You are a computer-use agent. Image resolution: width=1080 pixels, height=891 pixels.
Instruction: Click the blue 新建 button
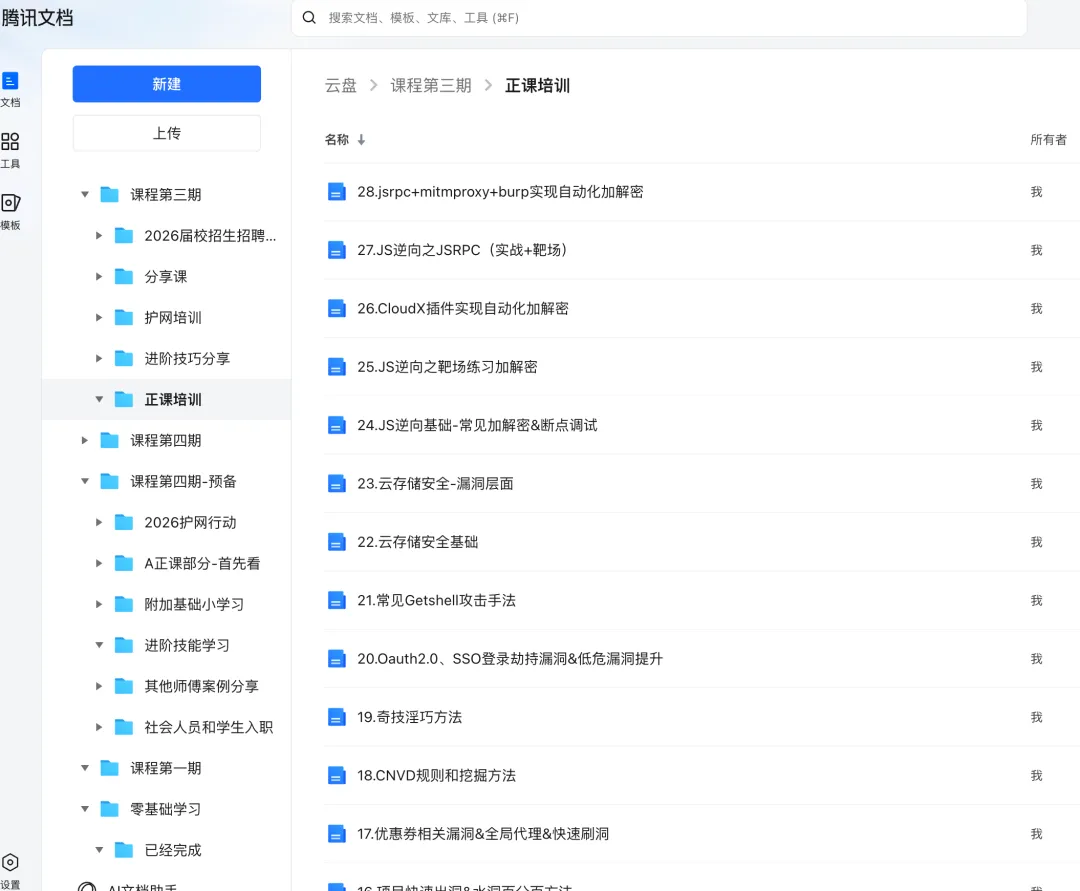pyautogui.click(x=167, y=84)
